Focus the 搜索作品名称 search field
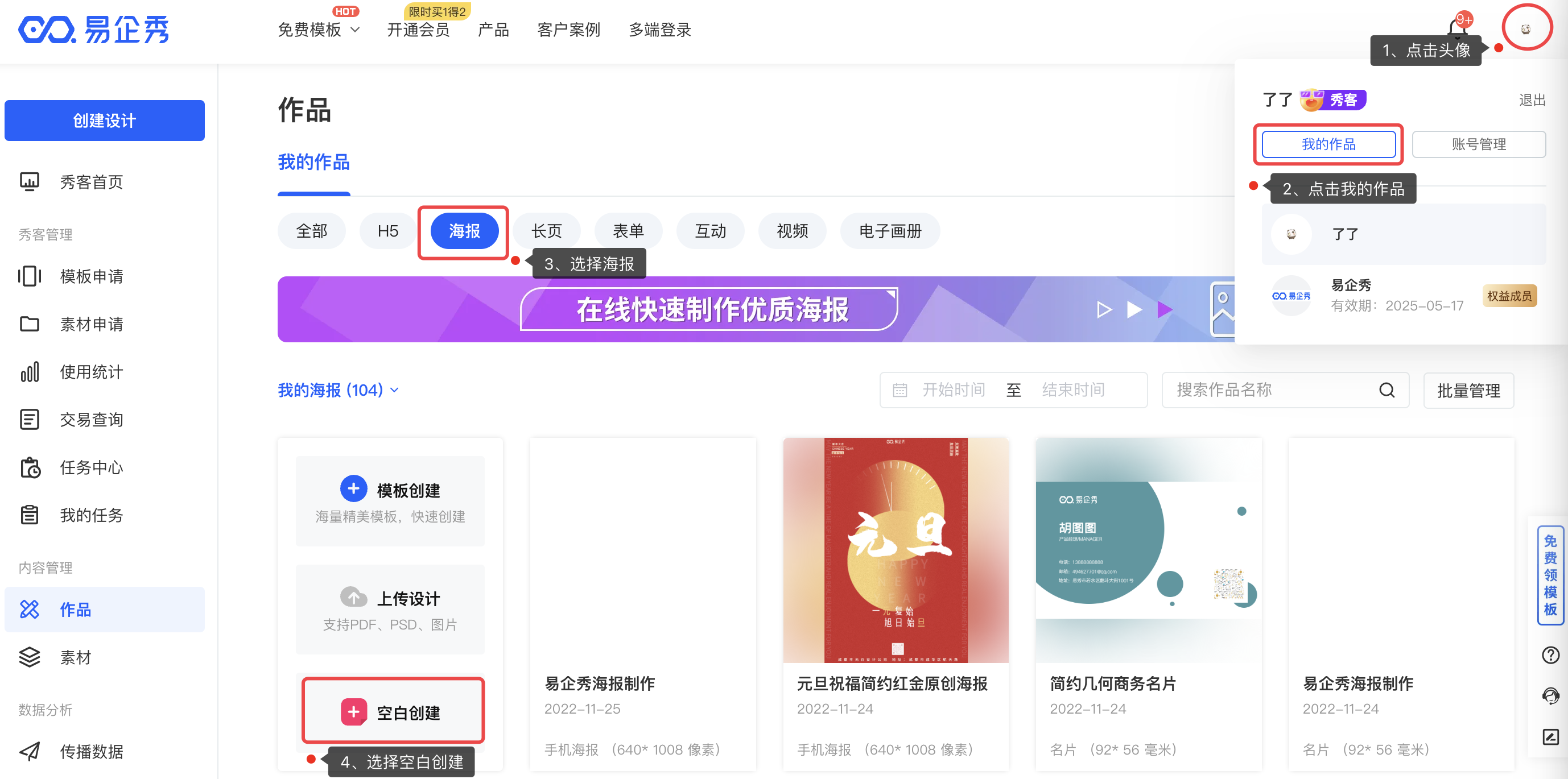This screenshot has height=779, width=1568. [1286, 391]
